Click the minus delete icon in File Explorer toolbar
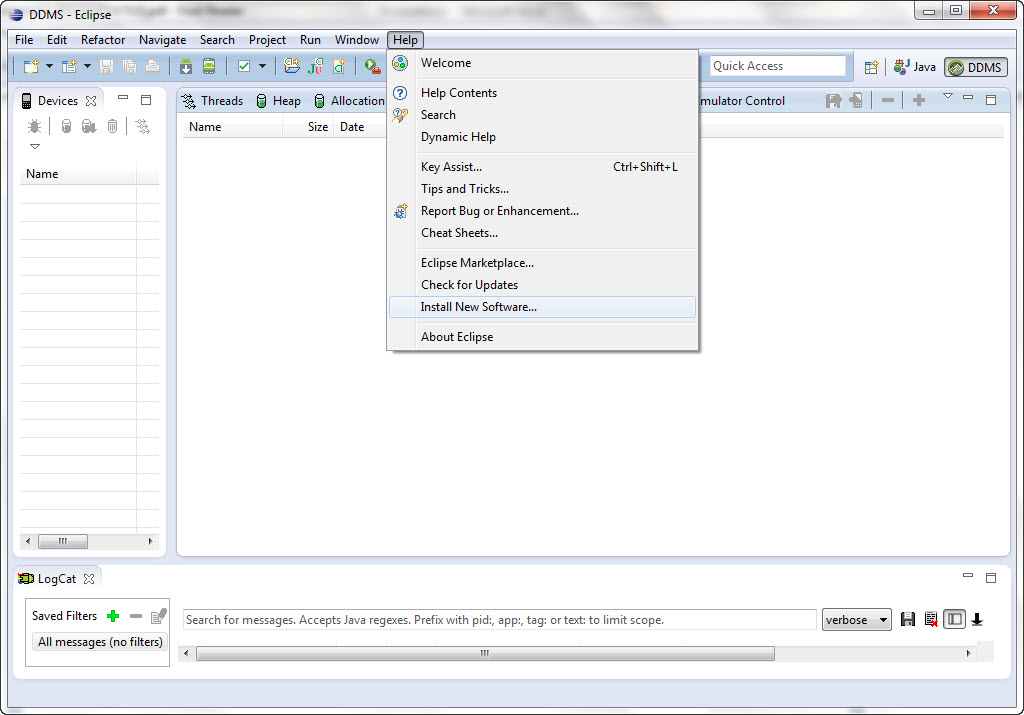 pyautogui.click(x=888, y=101)
